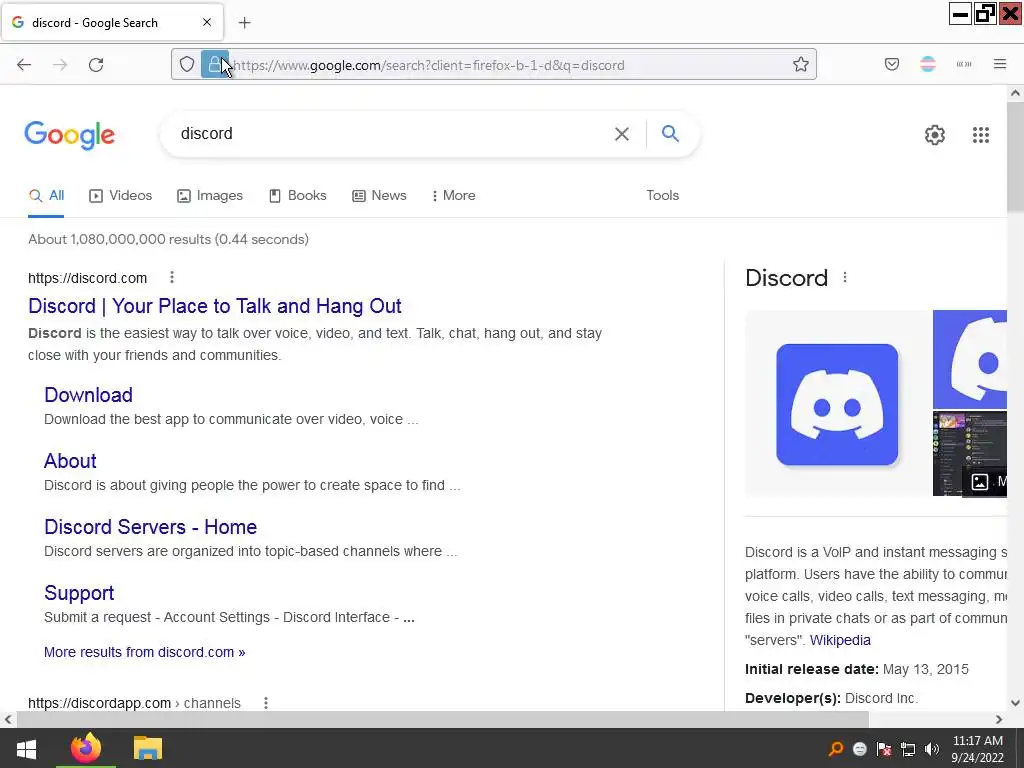Open Discord | Your Place to Talk link

[215, 306]
